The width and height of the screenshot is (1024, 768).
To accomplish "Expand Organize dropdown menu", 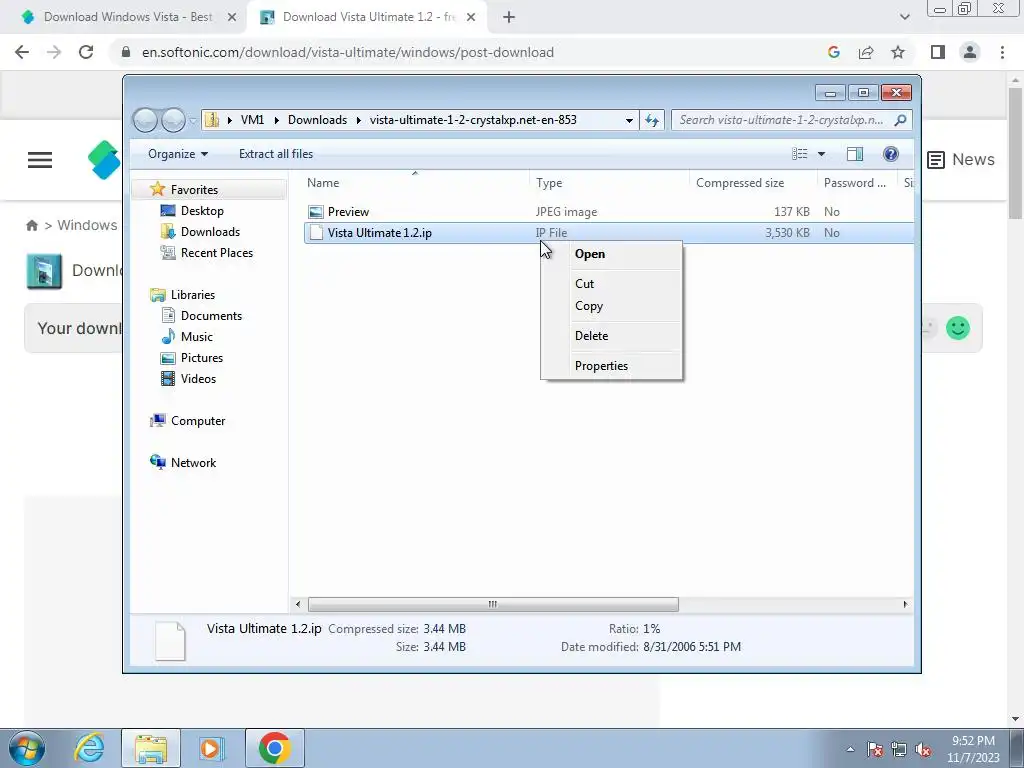I will (x=178, y=154).
